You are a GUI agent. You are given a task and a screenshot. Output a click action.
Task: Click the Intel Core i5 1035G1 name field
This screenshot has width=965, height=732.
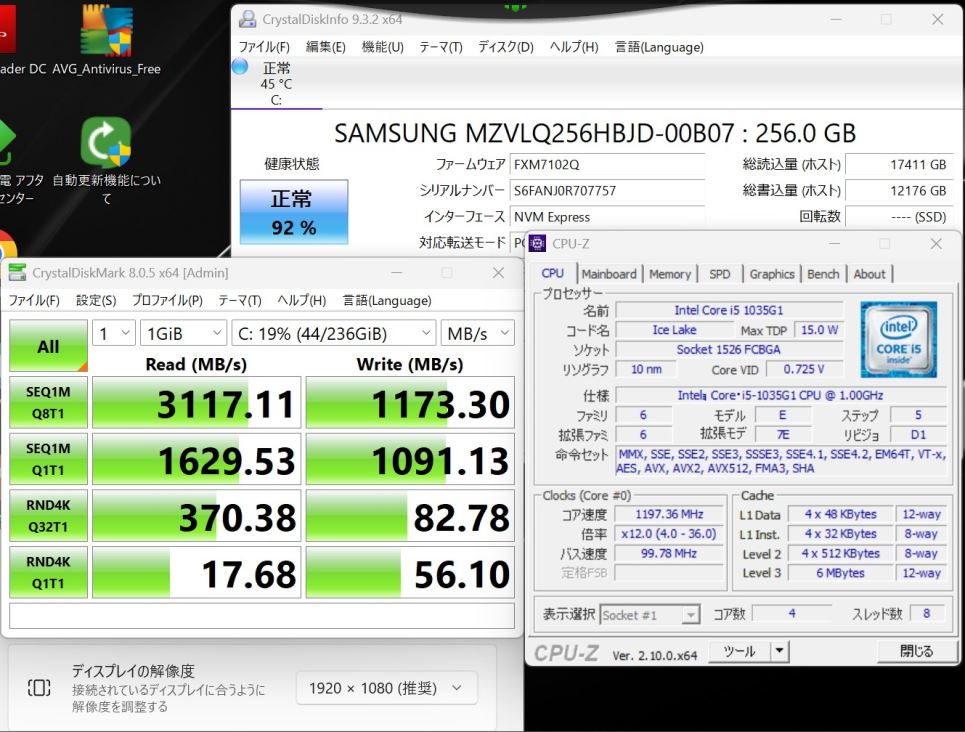729,310
